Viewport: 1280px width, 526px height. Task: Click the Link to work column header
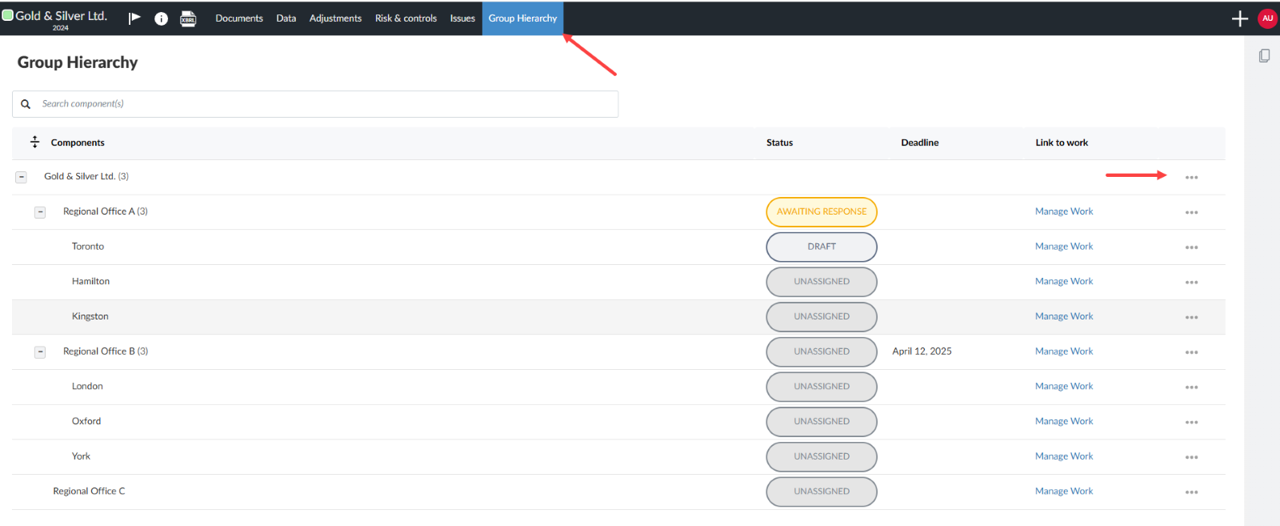(x=1062, y=142)
